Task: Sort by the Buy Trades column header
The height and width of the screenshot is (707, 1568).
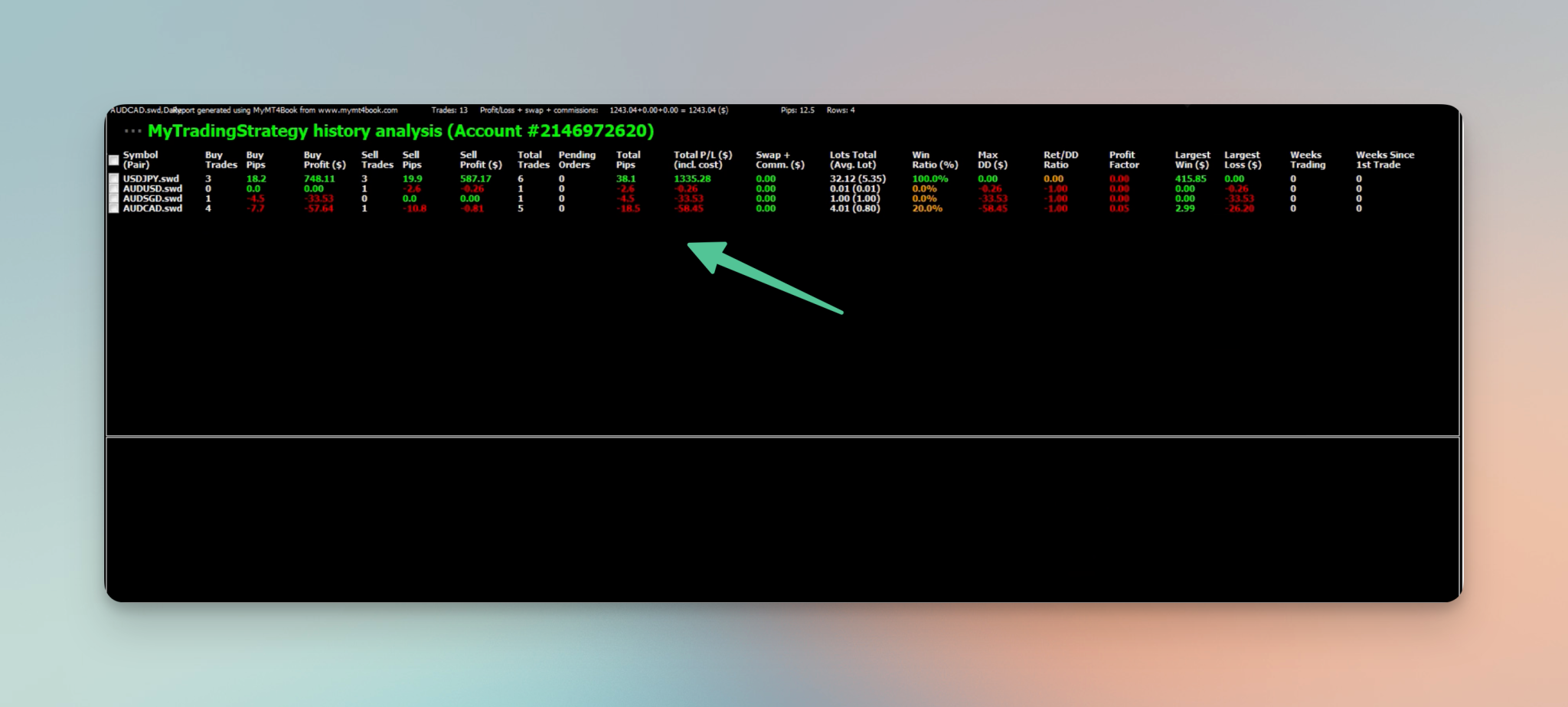Action: (221, 160)
